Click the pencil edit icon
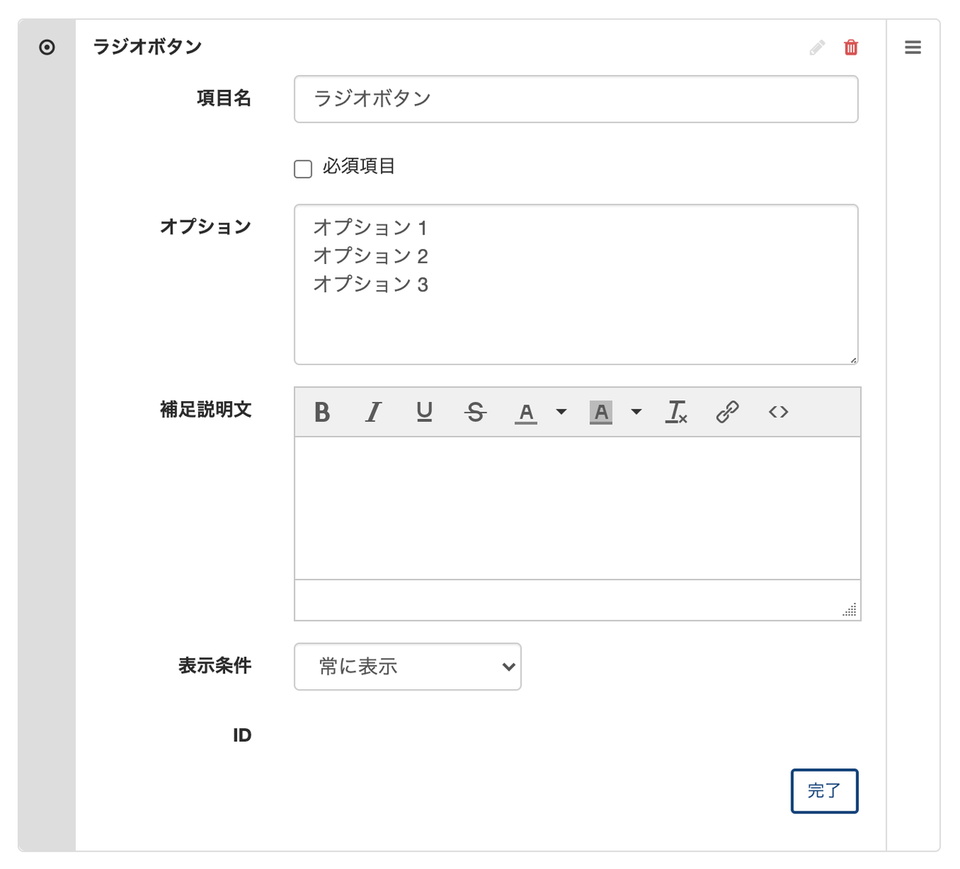Screen dimensions: 960x869 (x=817, y=47)
